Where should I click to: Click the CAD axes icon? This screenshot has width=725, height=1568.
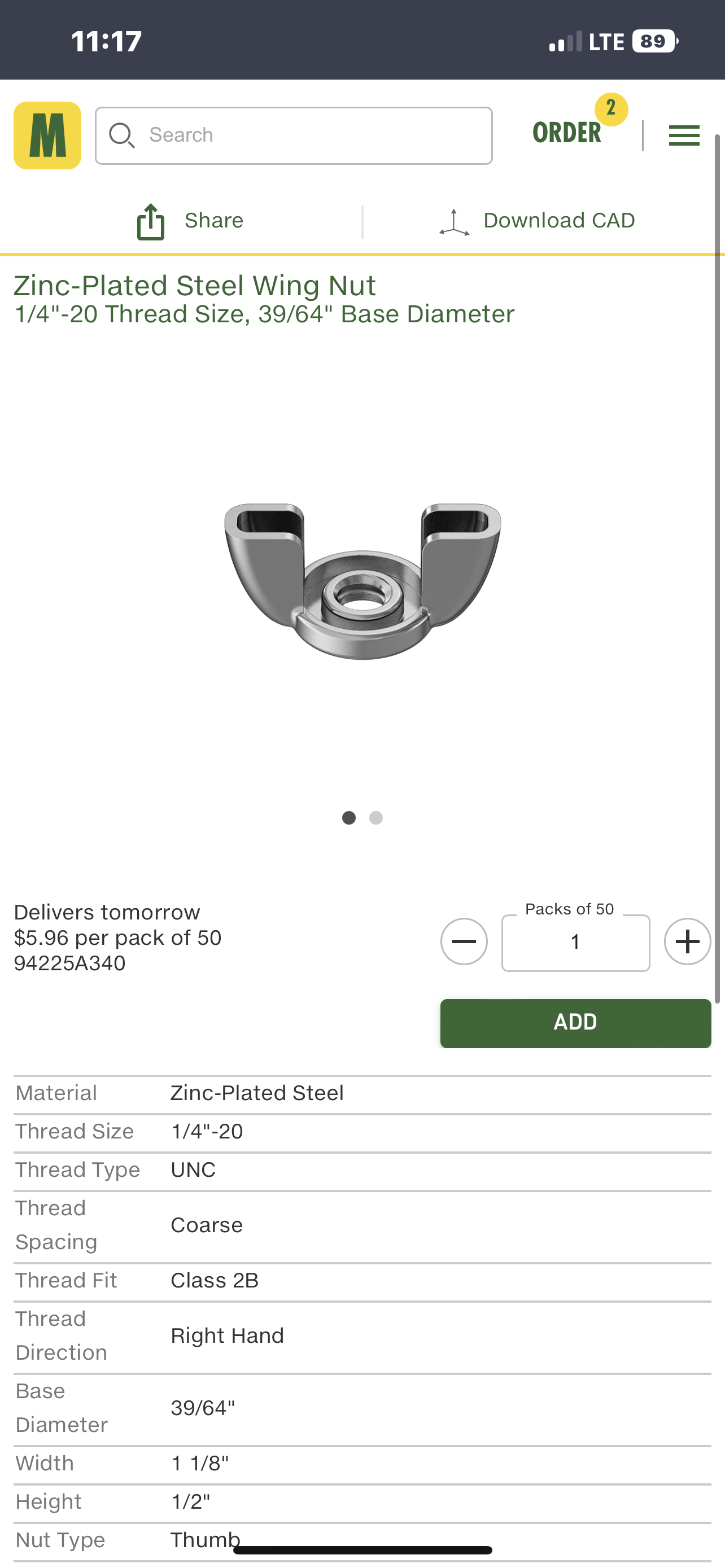(454, 222)
